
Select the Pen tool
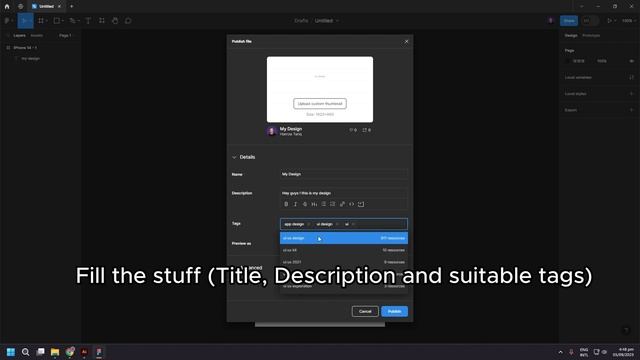pos(73,20)
